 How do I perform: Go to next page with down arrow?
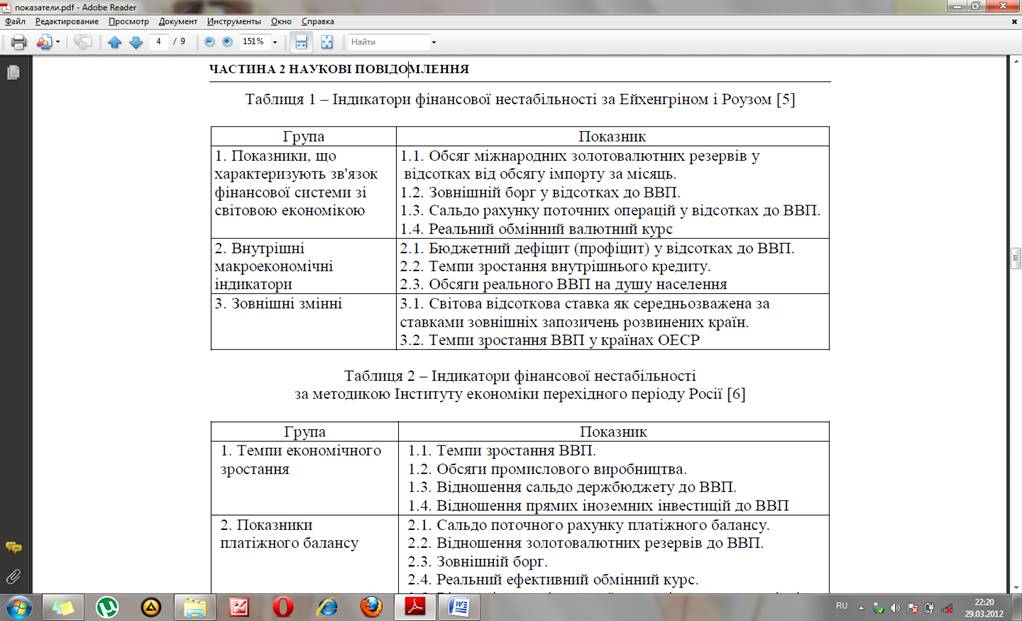click(x=135, y=42)
